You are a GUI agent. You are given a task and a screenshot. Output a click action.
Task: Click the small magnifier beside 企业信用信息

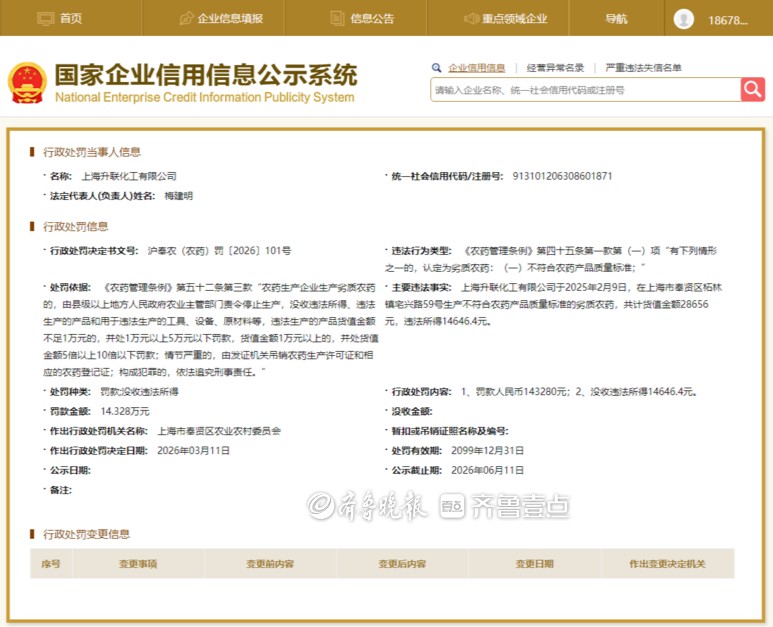pyautogui.click(x=437, y=68)
